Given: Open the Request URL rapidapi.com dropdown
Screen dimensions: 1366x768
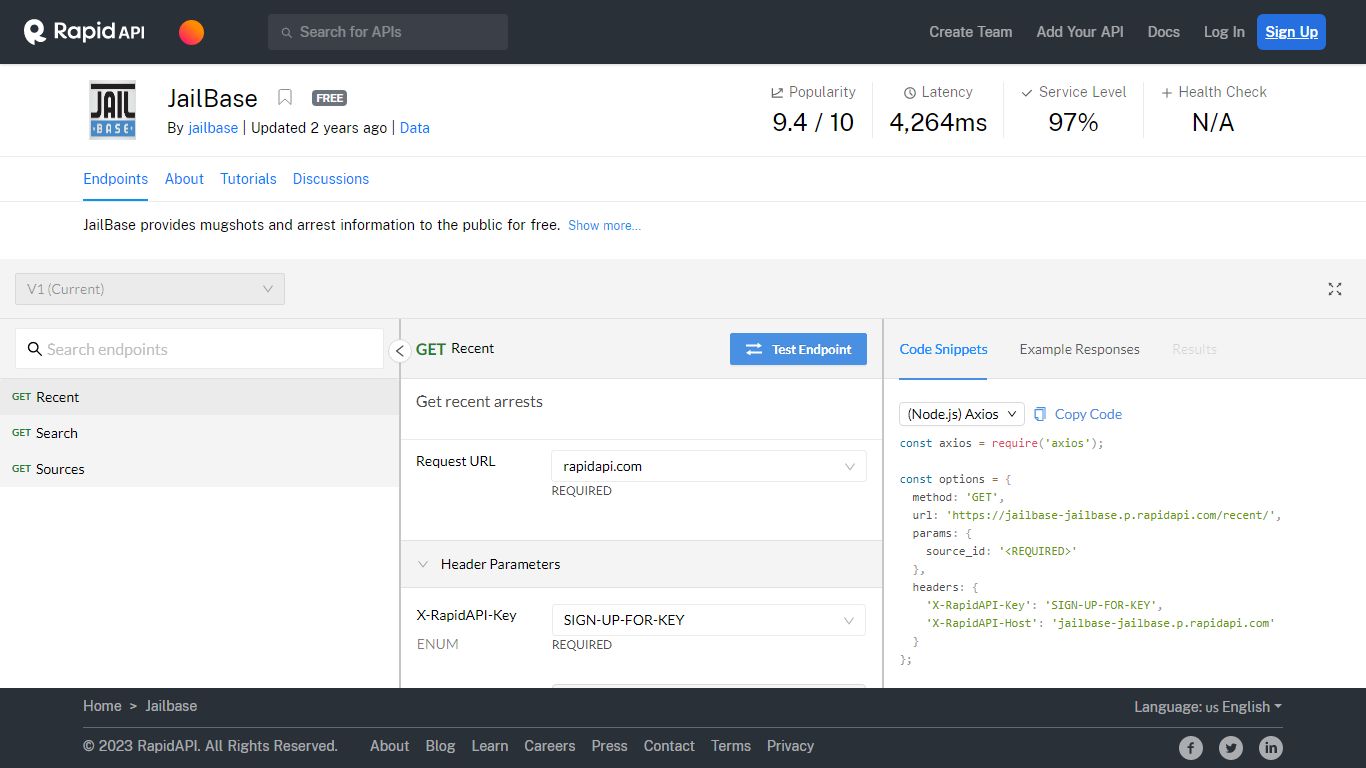Looking at the screenshot, I should tap(709, 466).
